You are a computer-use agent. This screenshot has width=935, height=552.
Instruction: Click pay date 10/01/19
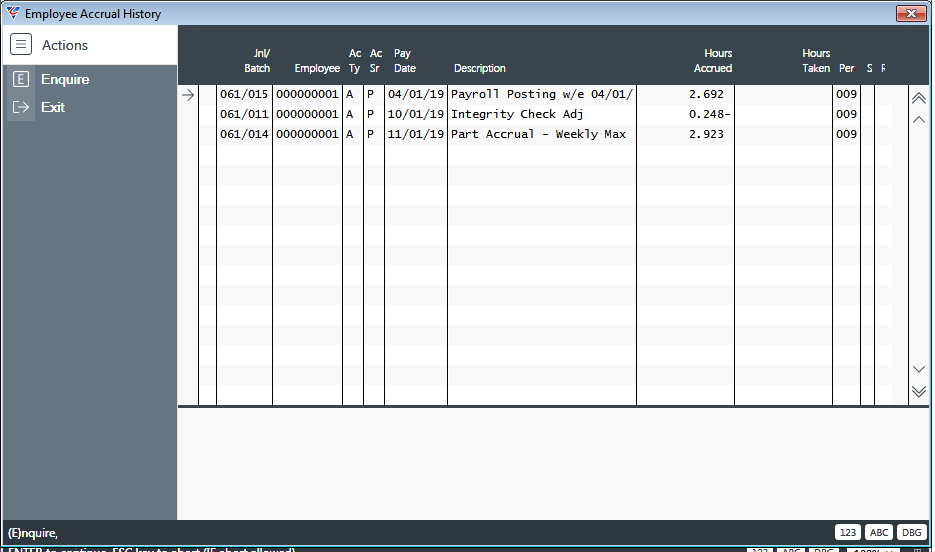click(416, 114)
